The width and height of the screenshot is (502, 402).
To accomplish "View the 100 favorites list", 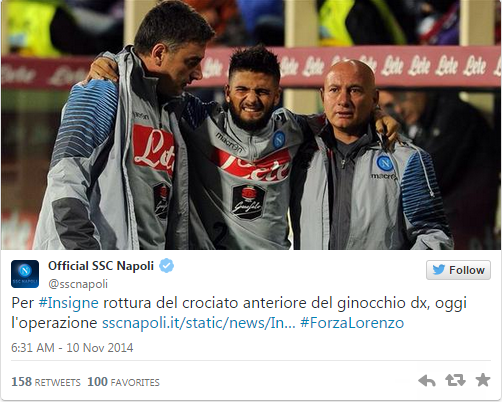I will (x=123, y=382).
